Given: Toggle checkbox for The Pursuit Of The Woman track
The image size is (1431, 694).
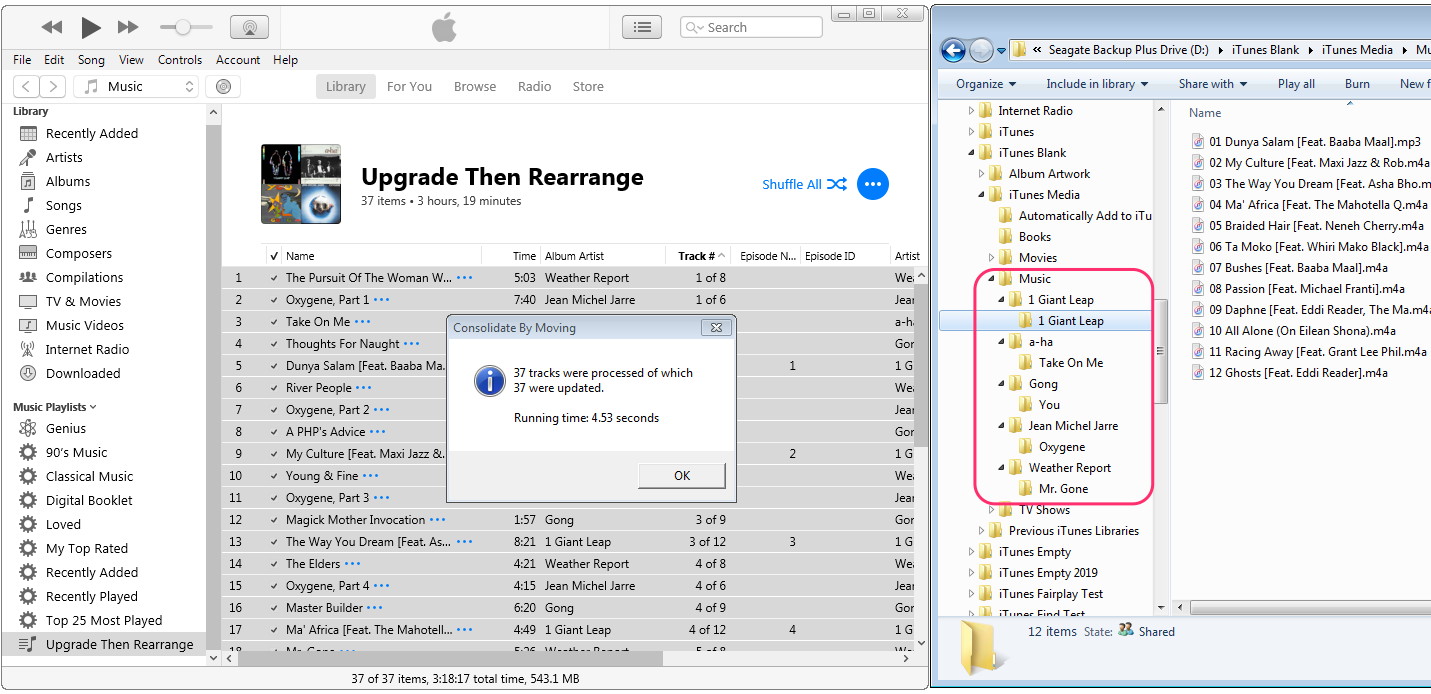Looking at the screenshot, I should pyautogui.click(x=274, y=278).
